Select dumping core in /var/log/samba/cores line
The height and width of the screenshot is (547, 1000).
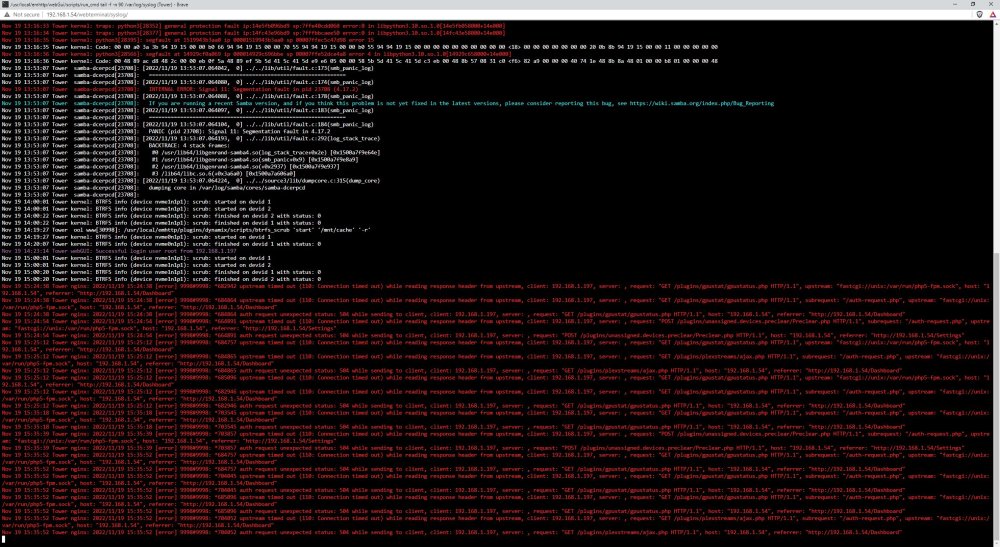click(x=153, y=187)
